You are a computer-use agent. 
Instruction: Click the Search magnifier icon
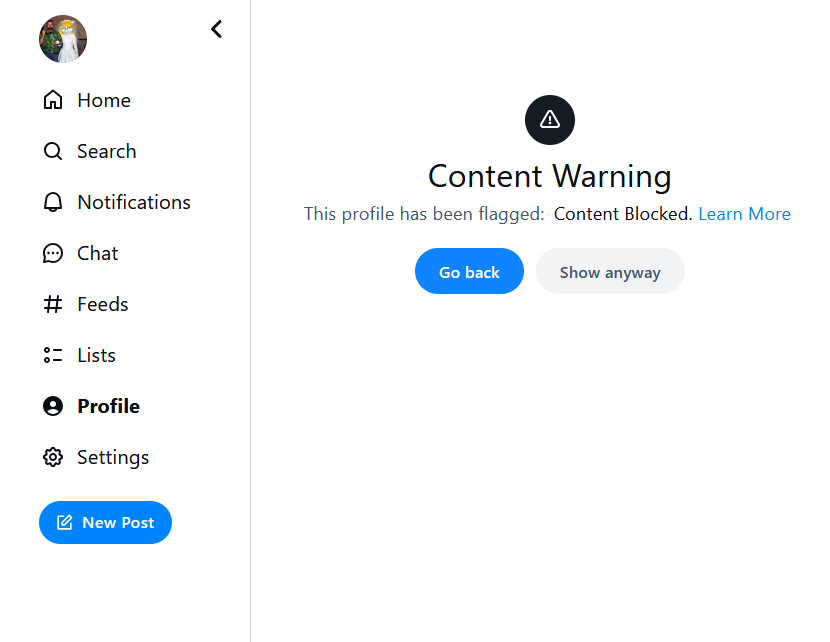[x=53, y=151]
